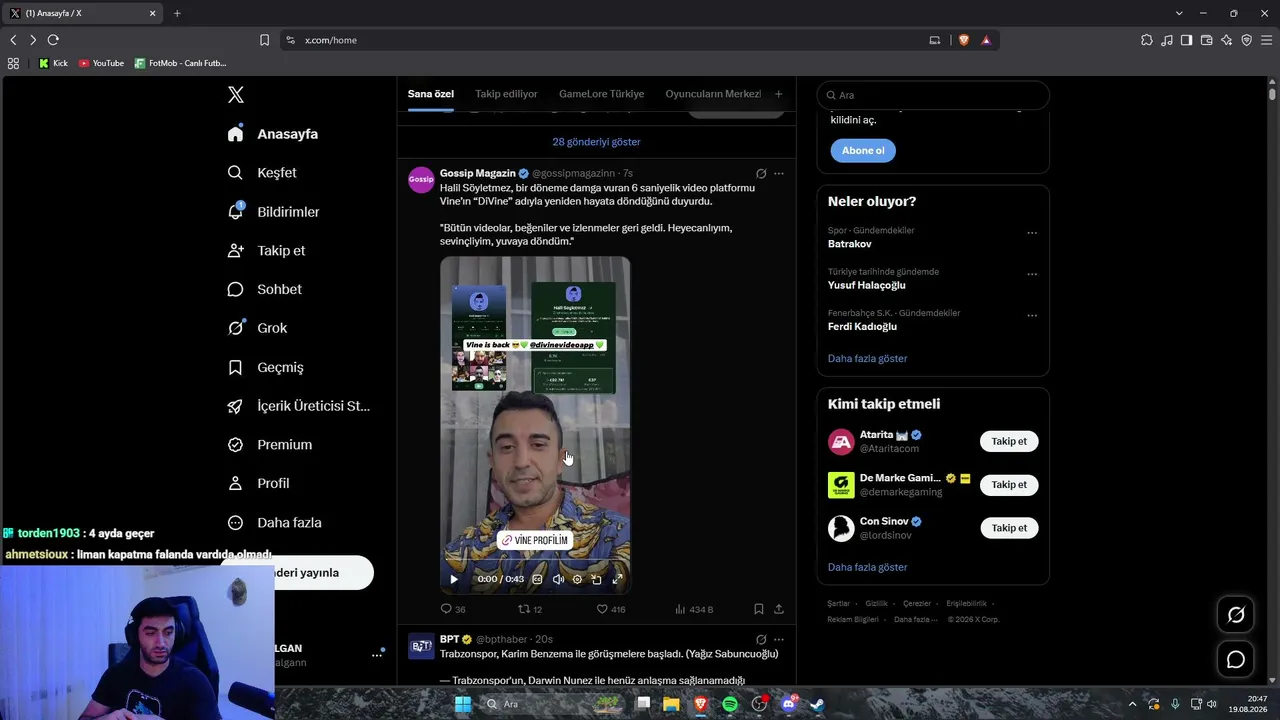Click the X search field
Viewport: 1280px width, 720px height.
[933, 95]
